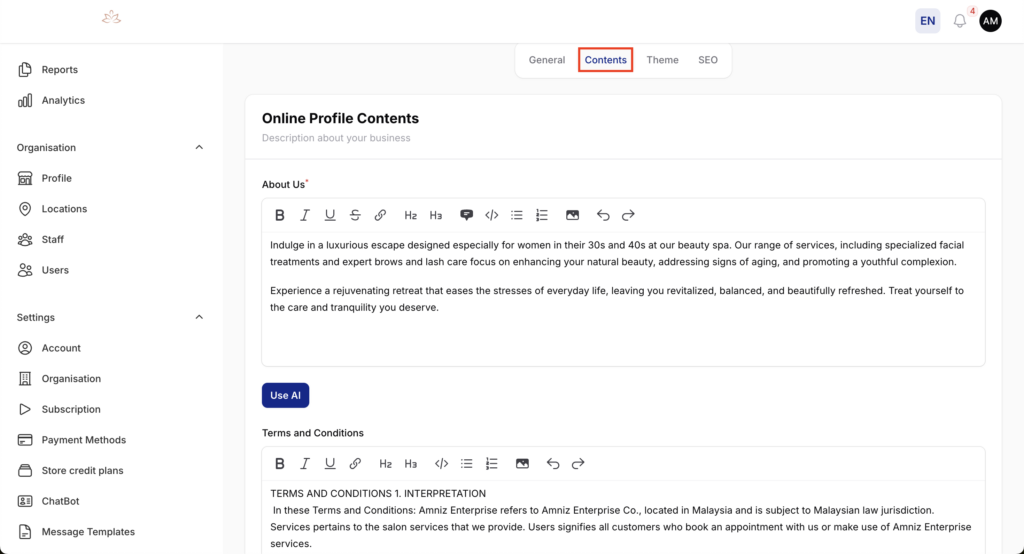Switch to the Theme tab
1024x554 pixels.
point(662,60)
